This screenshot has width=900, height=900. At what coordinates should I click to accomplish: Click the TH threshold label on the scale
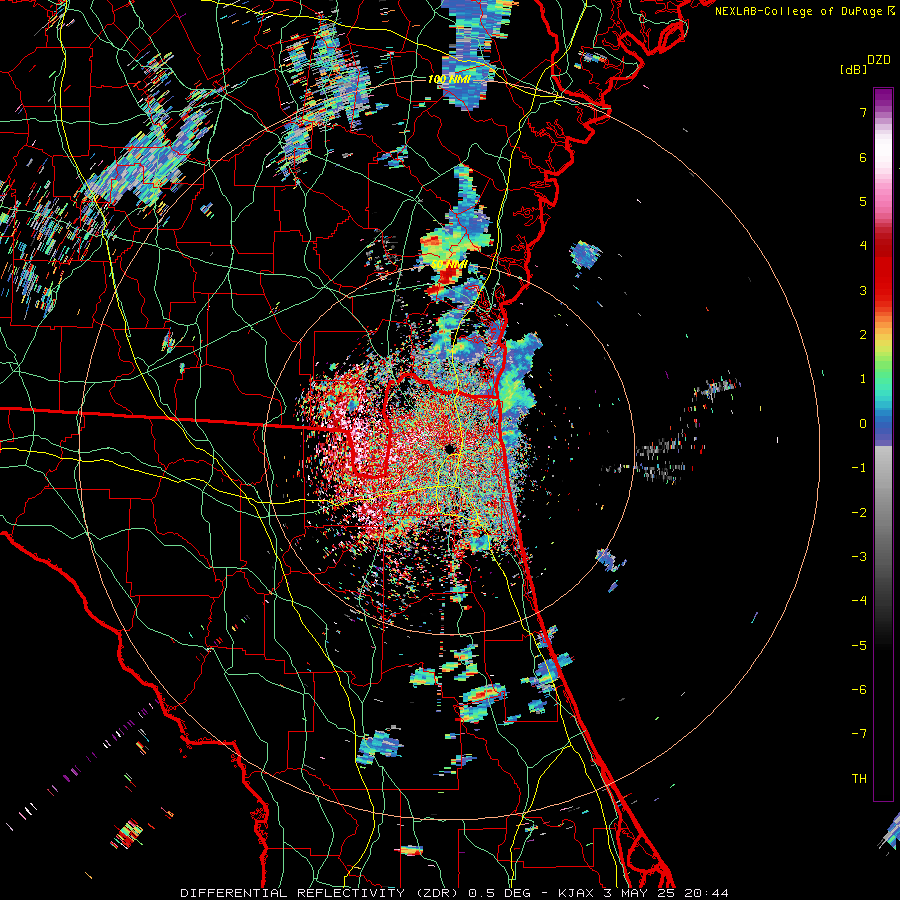[x=859, y=779]
